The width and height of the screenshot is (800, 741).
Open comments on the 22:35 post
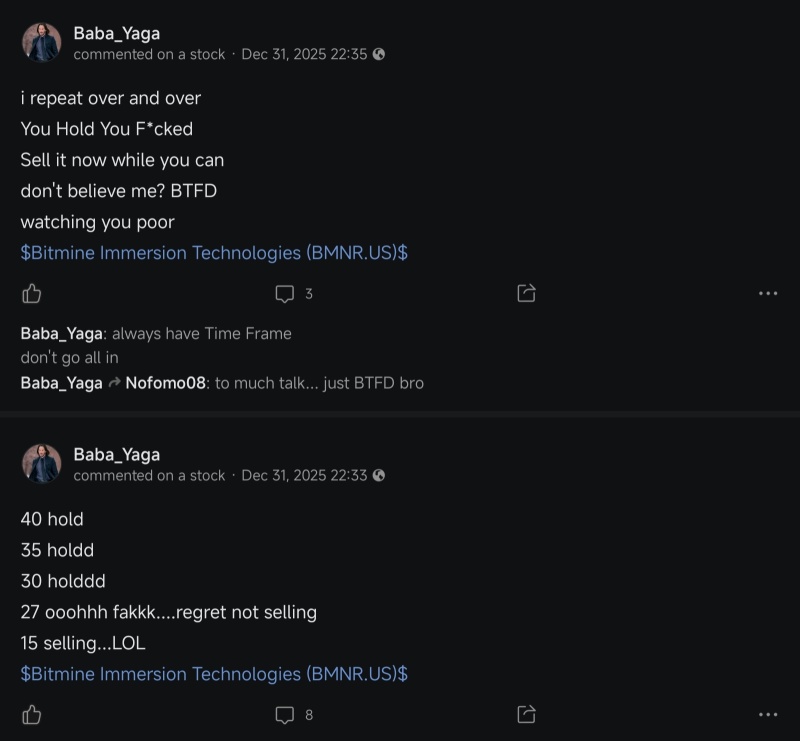pyautogui.click(x=294, y=293)
